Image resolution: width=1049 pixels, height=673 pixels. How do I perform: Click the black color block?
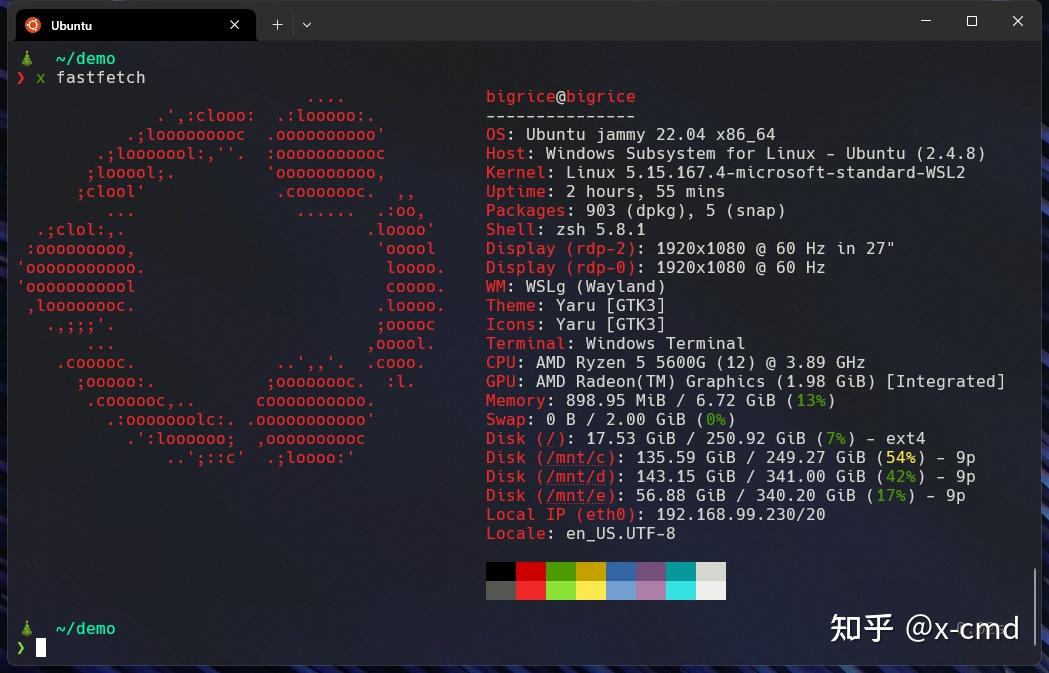pos(500,571)
